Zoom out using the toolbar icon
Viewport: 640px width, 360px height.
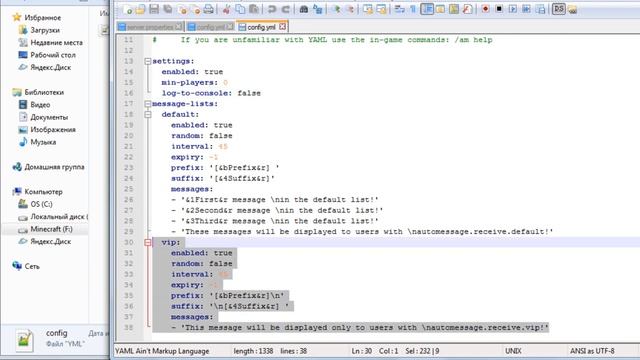click(350, 9)
